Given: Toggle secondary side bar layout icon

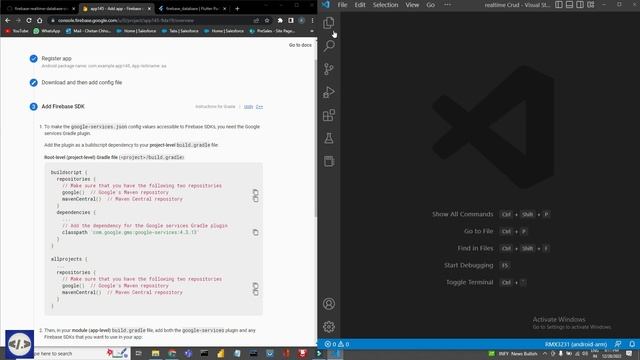Looking at the screenshot, I should (580, 5).
